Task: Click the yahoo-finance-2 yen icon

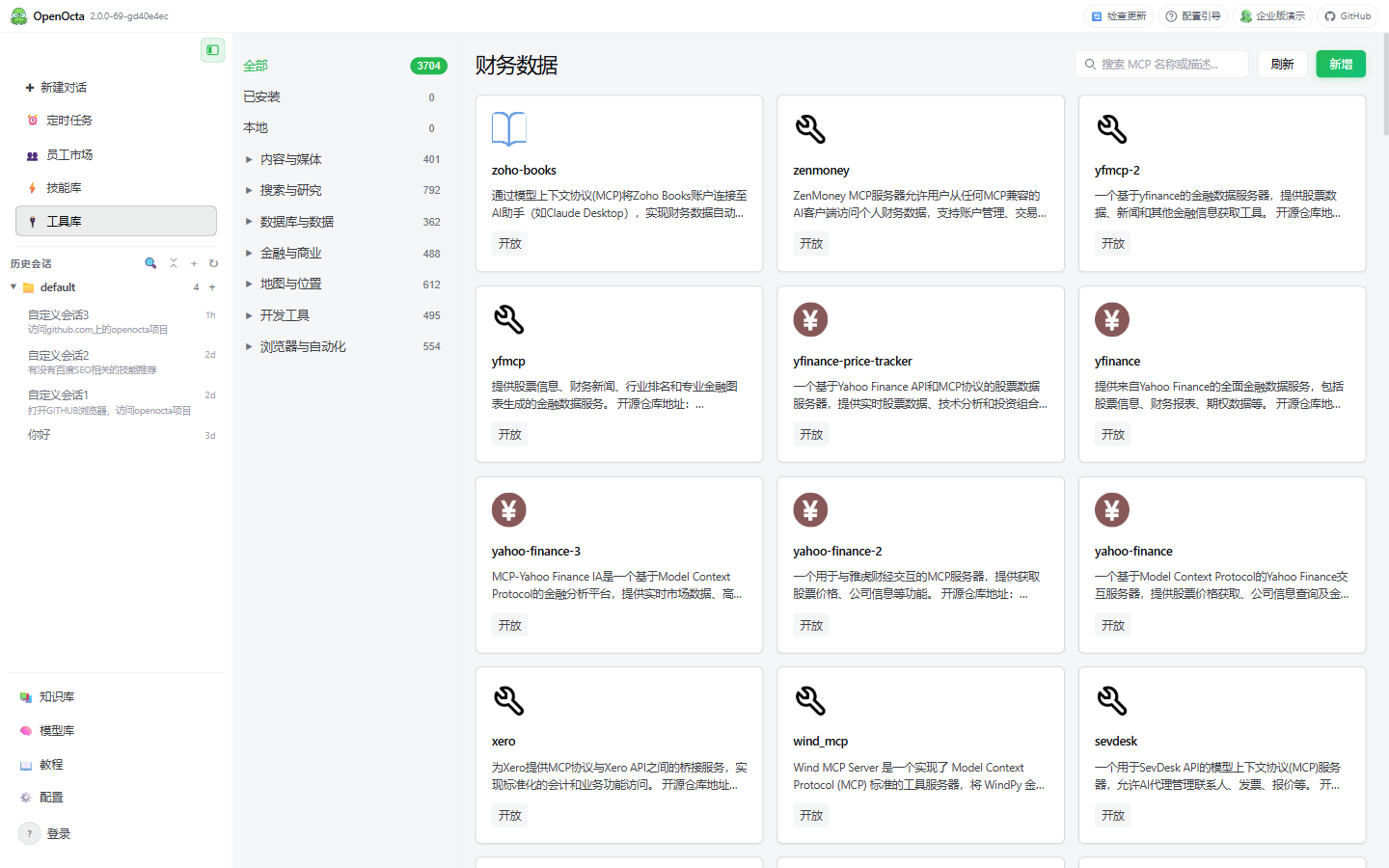Action: 810,509
